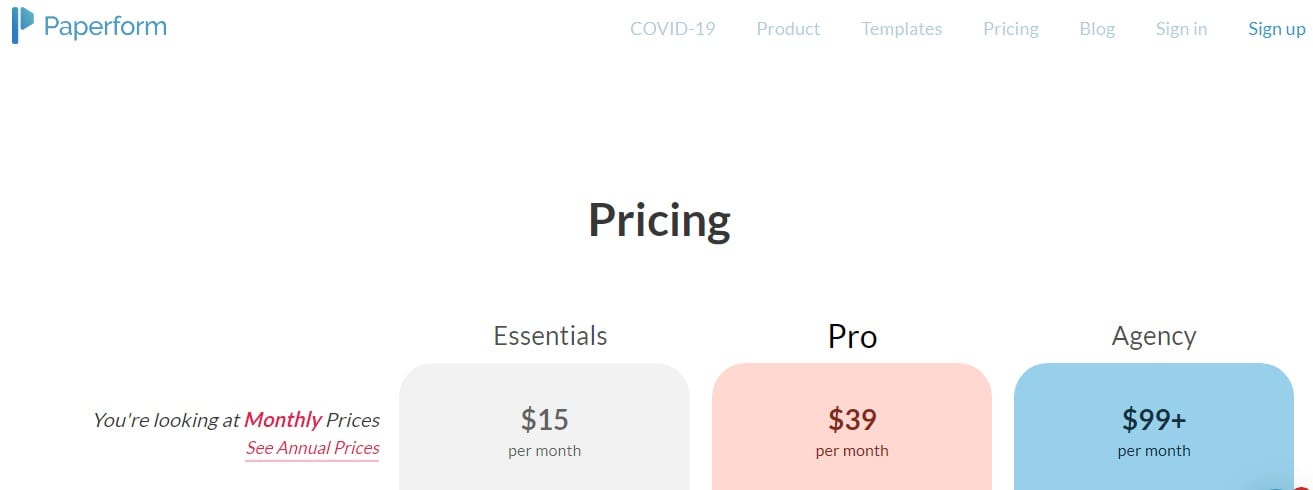Click the "You're looking at" pricing note
The height and width of the screenshot is (490, 1313).
166,421
